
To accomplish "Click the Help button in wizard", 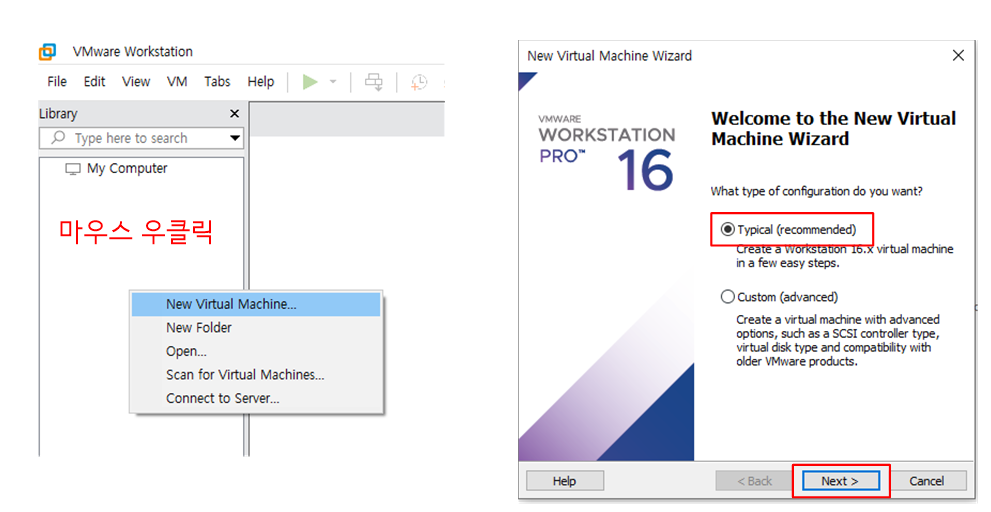I will click(x=564, y=481).
